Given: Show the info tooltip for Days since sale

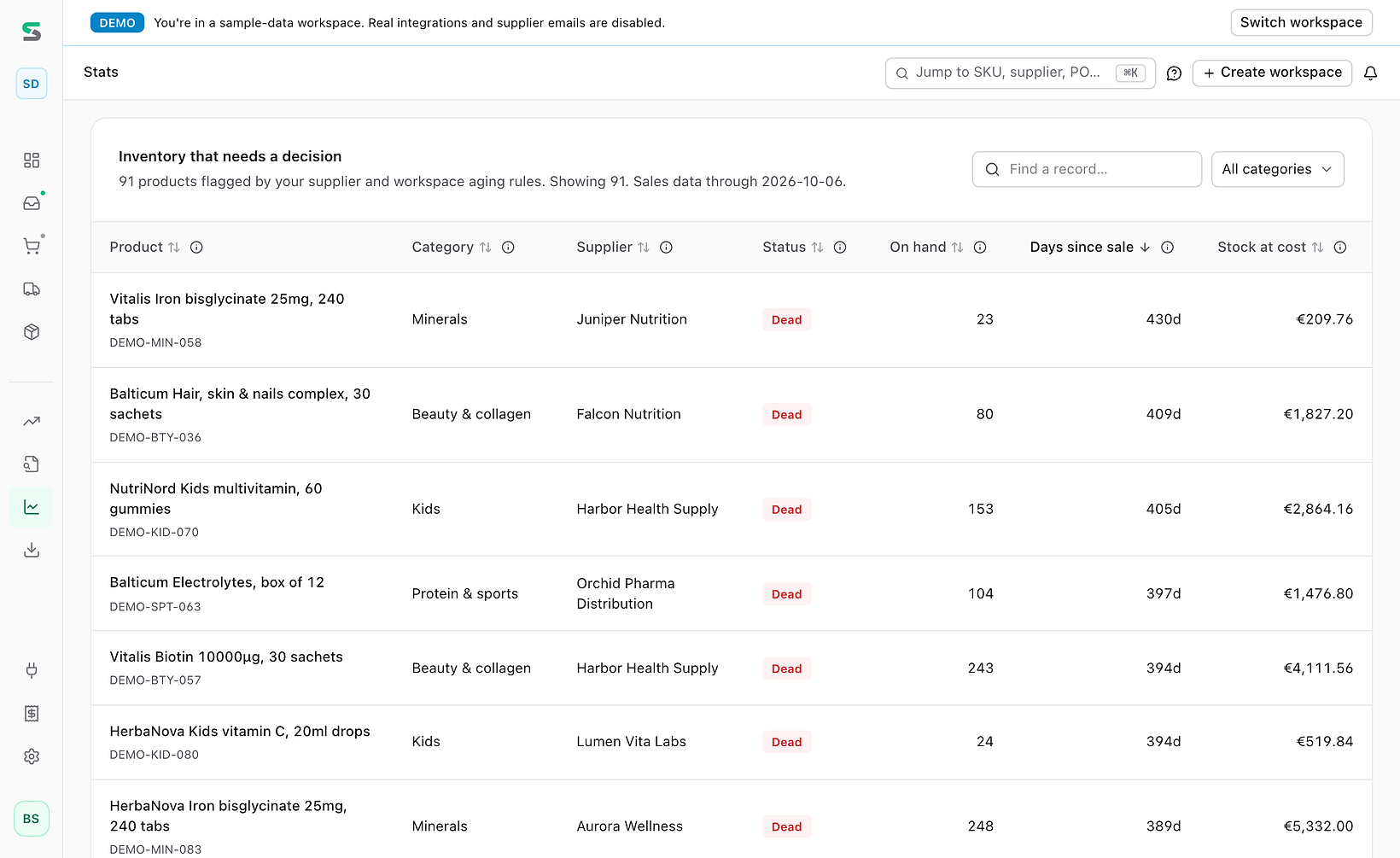Looking at the screenshot, I should [1168, 248].
